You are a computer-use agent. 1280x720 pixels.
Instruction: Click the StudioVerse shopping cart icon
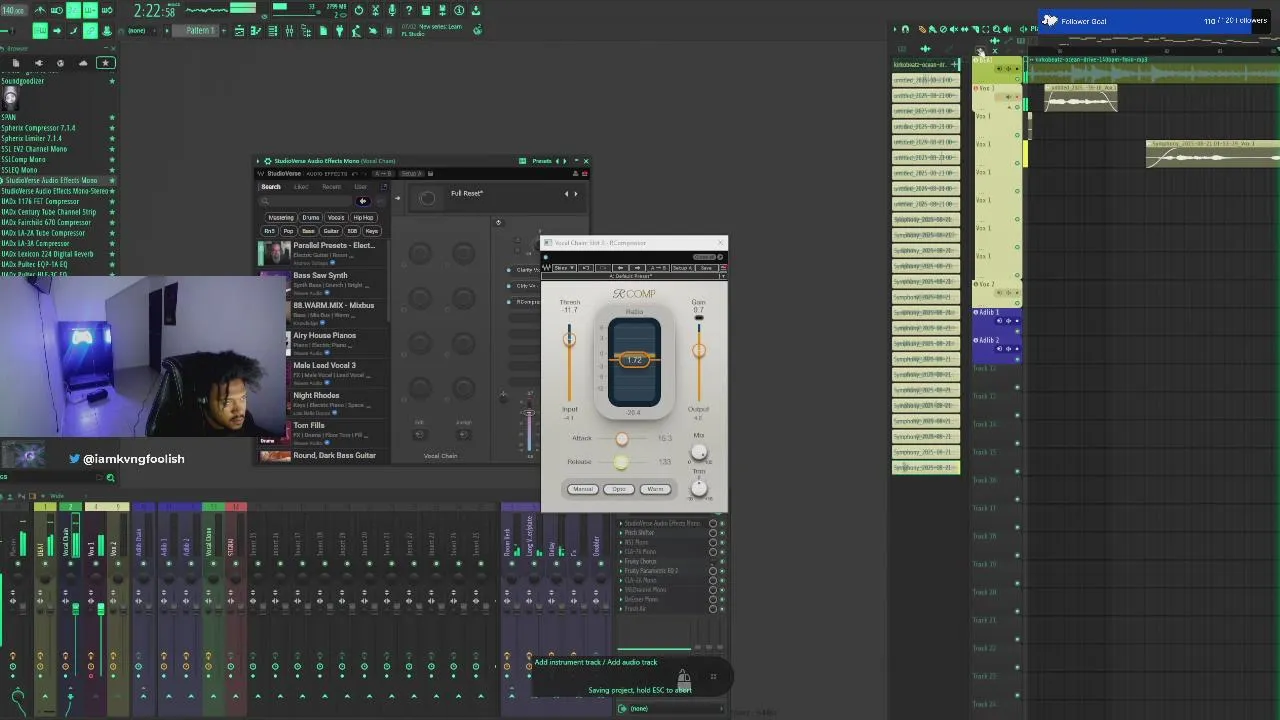click(x=584, y=173)
